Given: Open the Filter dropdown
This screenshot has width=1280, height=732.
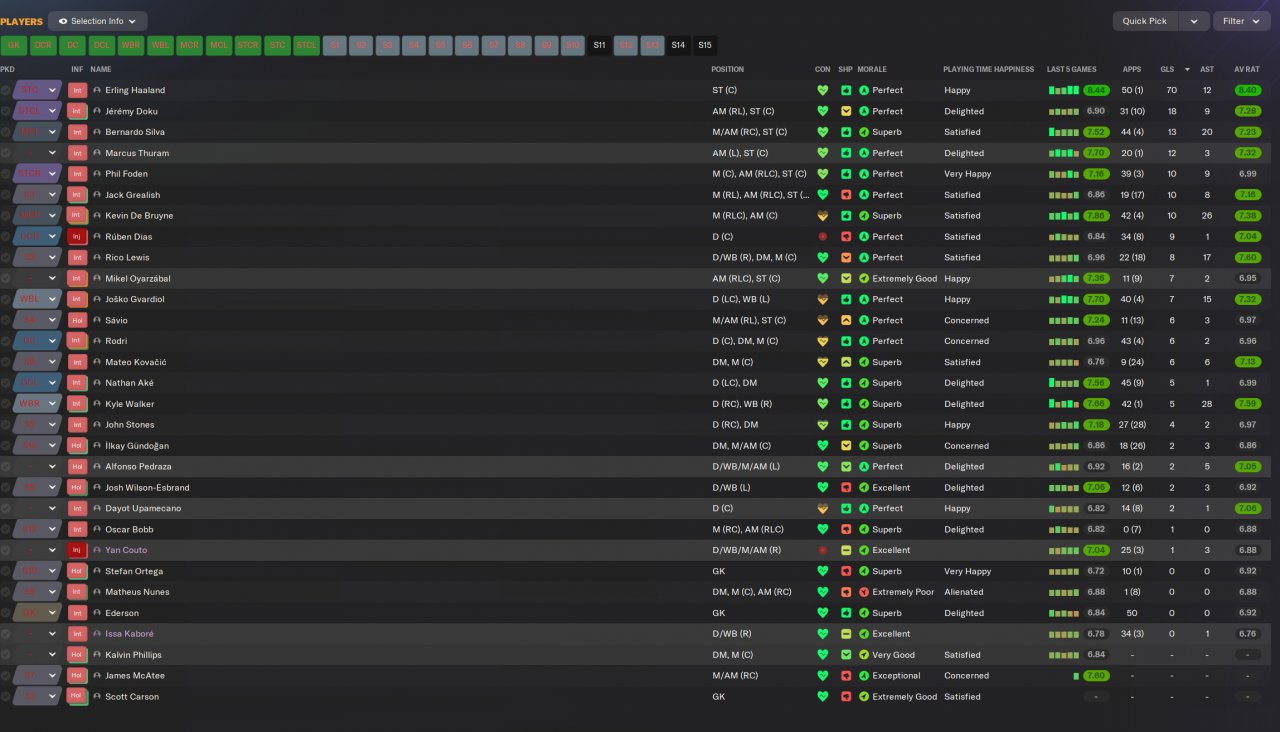Looking at the screenshot, I should coord(1240,21).
